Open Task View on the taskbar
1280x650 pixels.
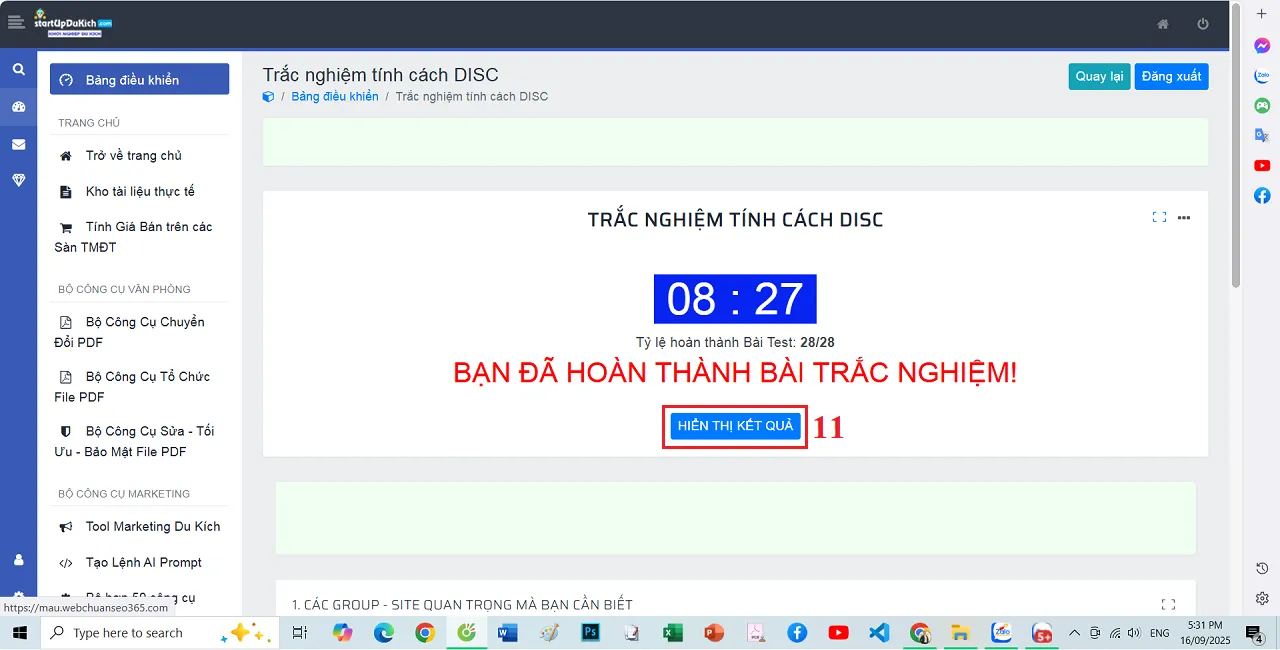point(299,633)
